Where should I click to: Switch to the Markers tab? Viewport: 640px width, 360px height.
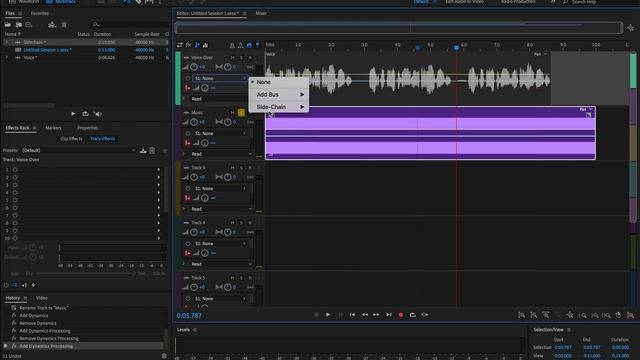click(53, 128)
